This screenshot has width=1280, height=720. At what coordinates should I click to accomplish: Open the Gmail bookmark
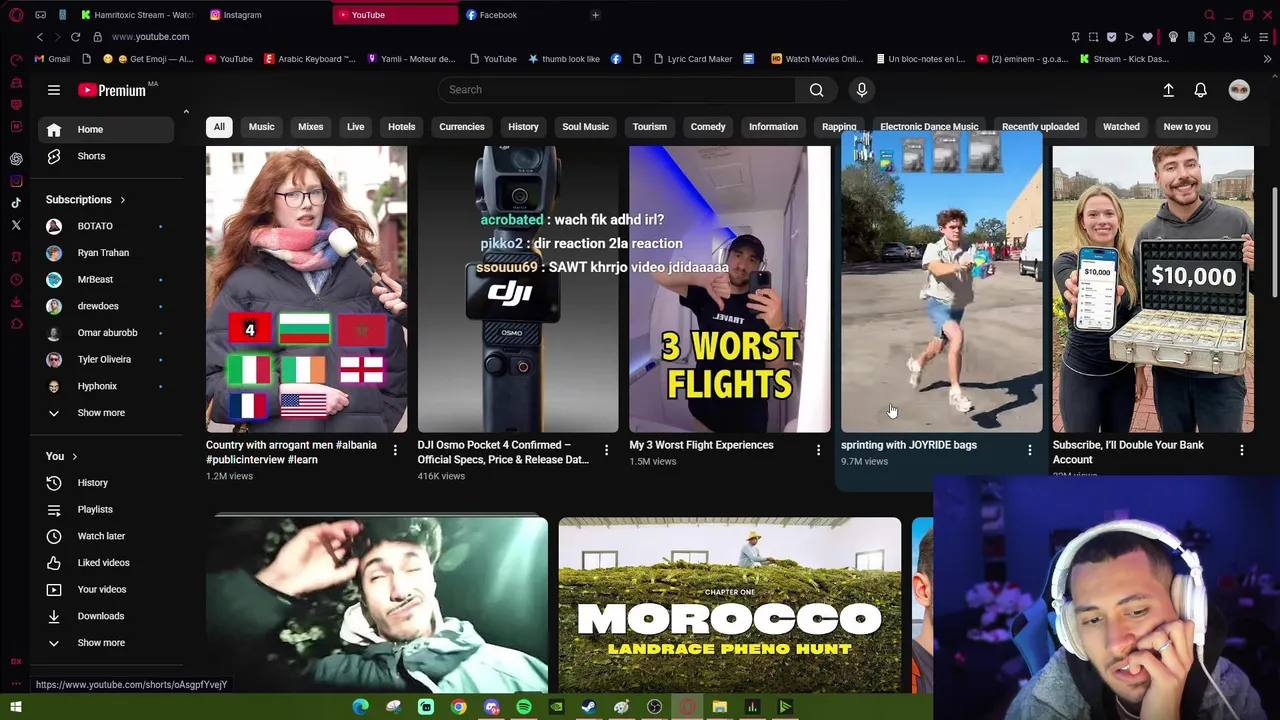pyautogui.click(x=52, y=59)
